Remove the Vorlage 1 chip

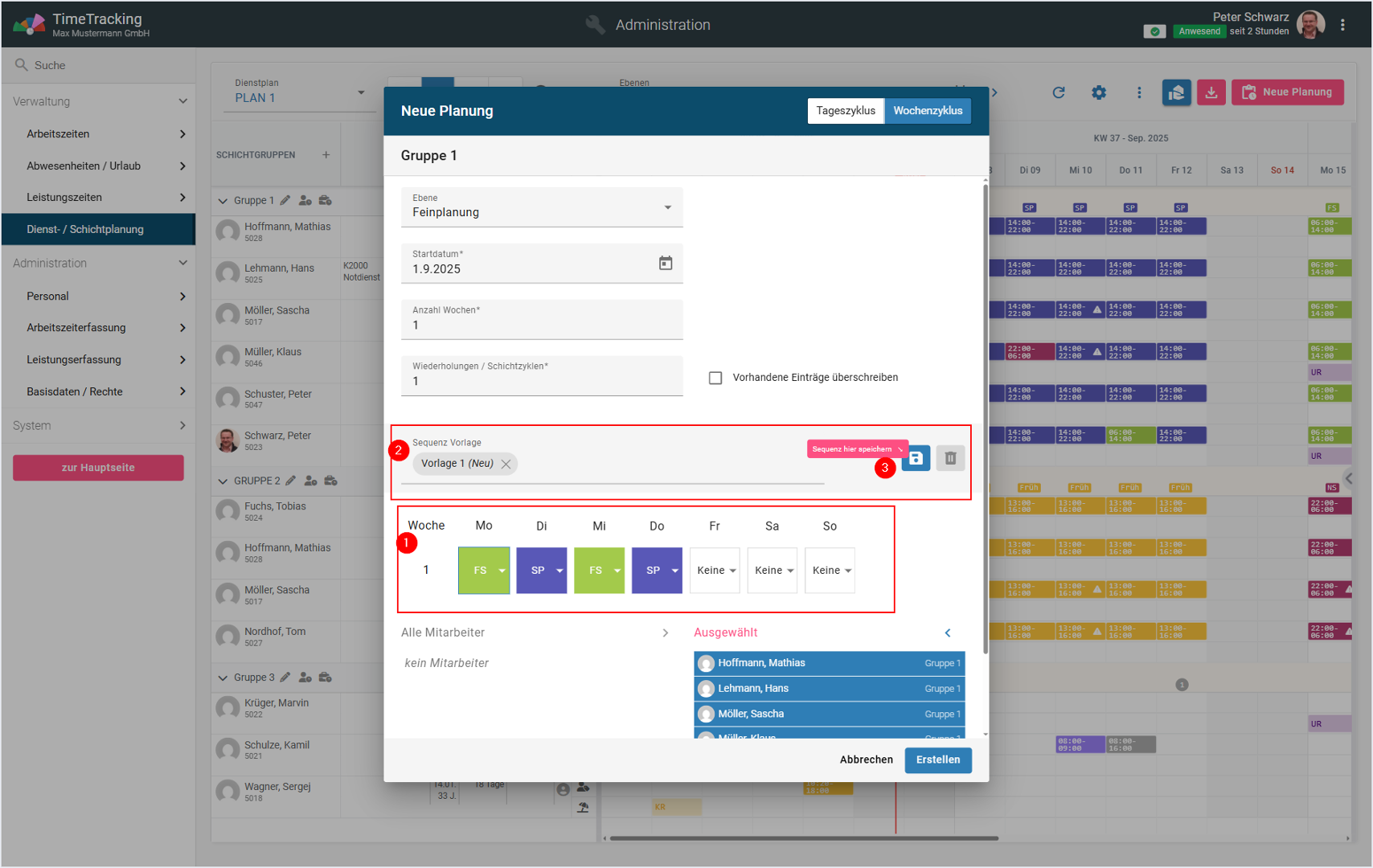pos(506,464)
